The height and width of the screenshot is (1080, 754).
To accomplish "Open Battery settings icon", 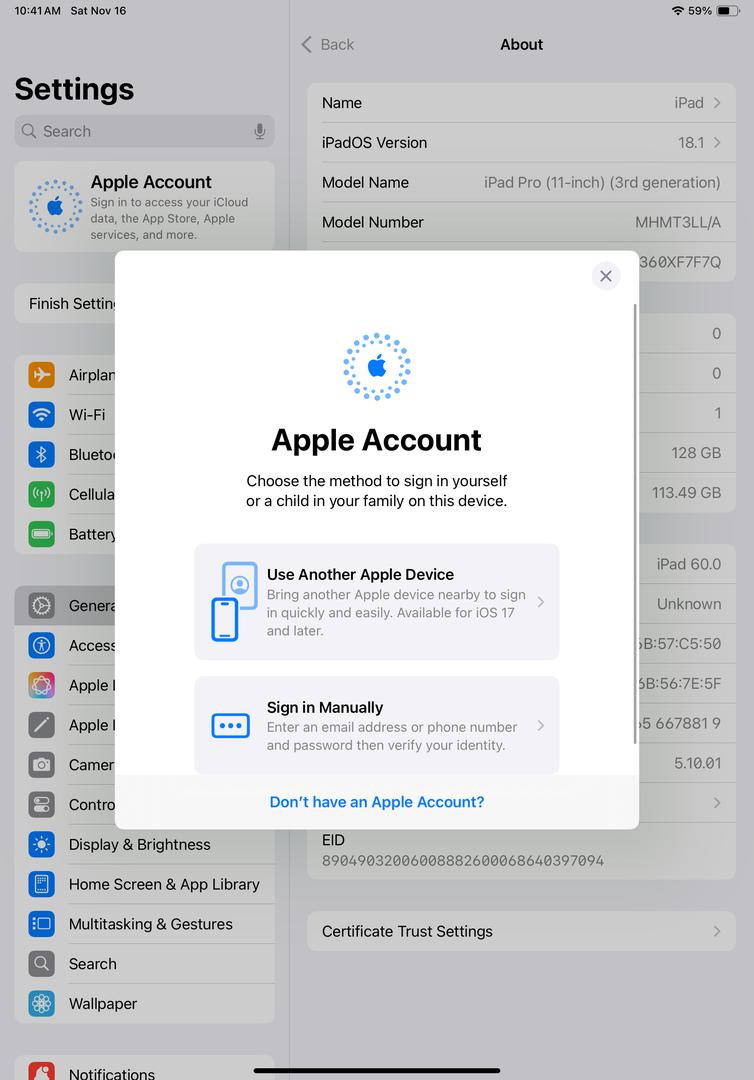I will click(x=41, y=534).
